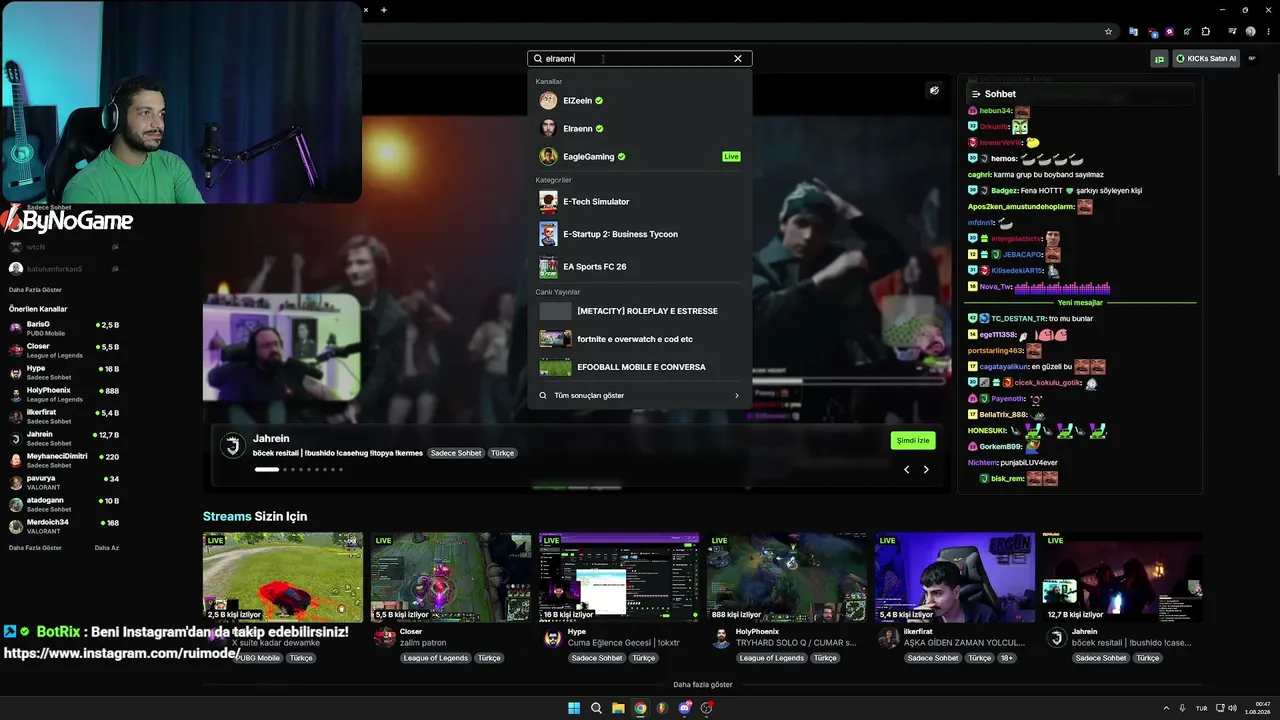Click the PUBG Mobile tag under first stream
The height and width of the screenshot is (720, 1280).
pos(258,658)
